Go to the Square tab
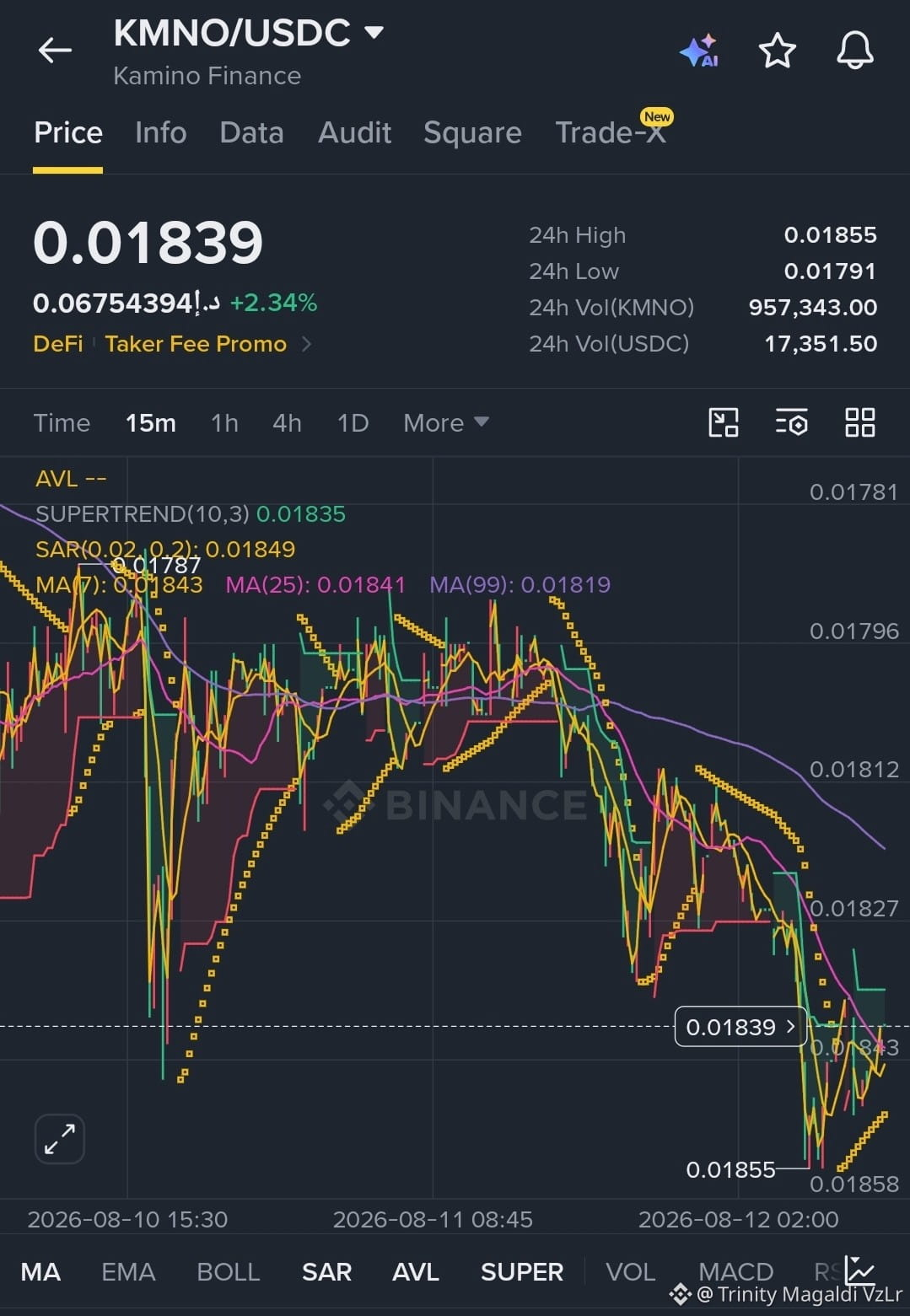 (472, 133)
